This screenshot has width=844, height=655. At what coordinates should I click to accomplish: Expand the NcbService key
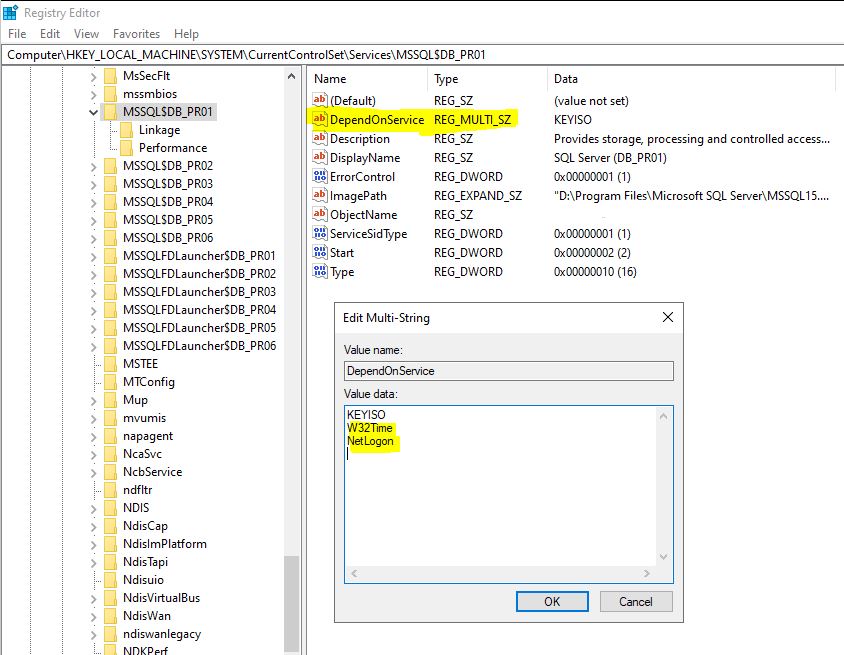tap(93, 473)
